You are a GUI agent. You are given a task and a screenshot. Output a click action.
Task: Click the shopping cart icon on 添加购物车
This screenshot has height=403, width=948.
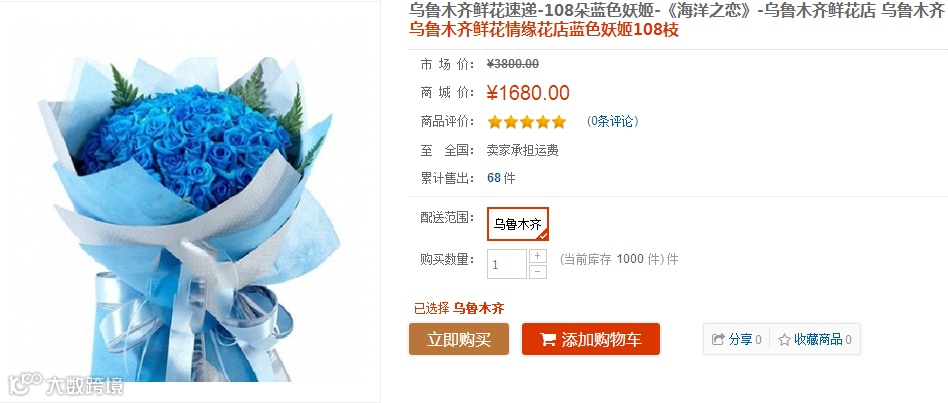coord(548,340)
